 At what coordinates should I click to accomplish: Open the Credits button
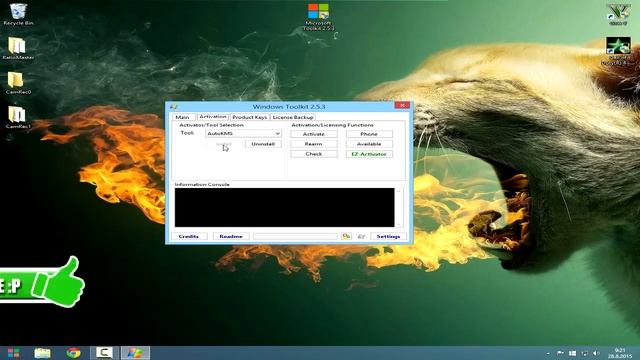[x=189, y=236]
